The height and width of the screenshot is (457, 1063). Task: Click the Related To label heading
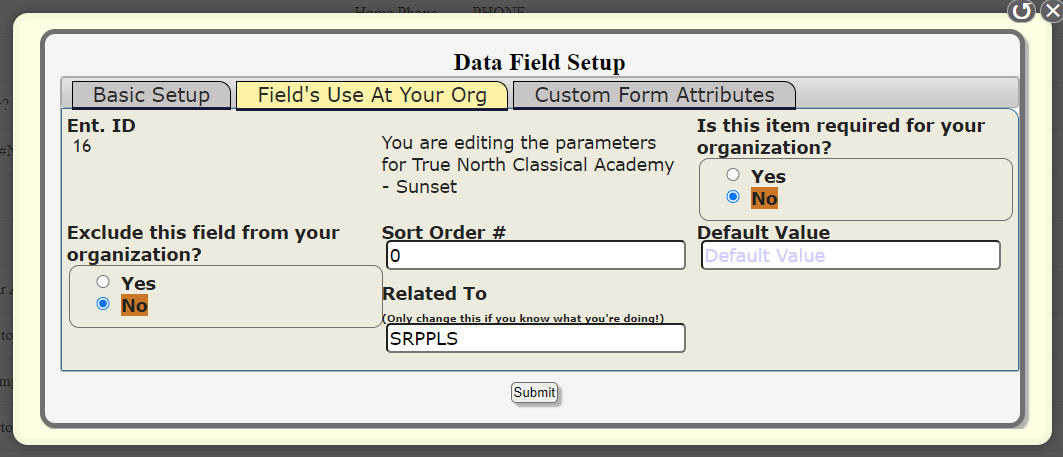434,293
